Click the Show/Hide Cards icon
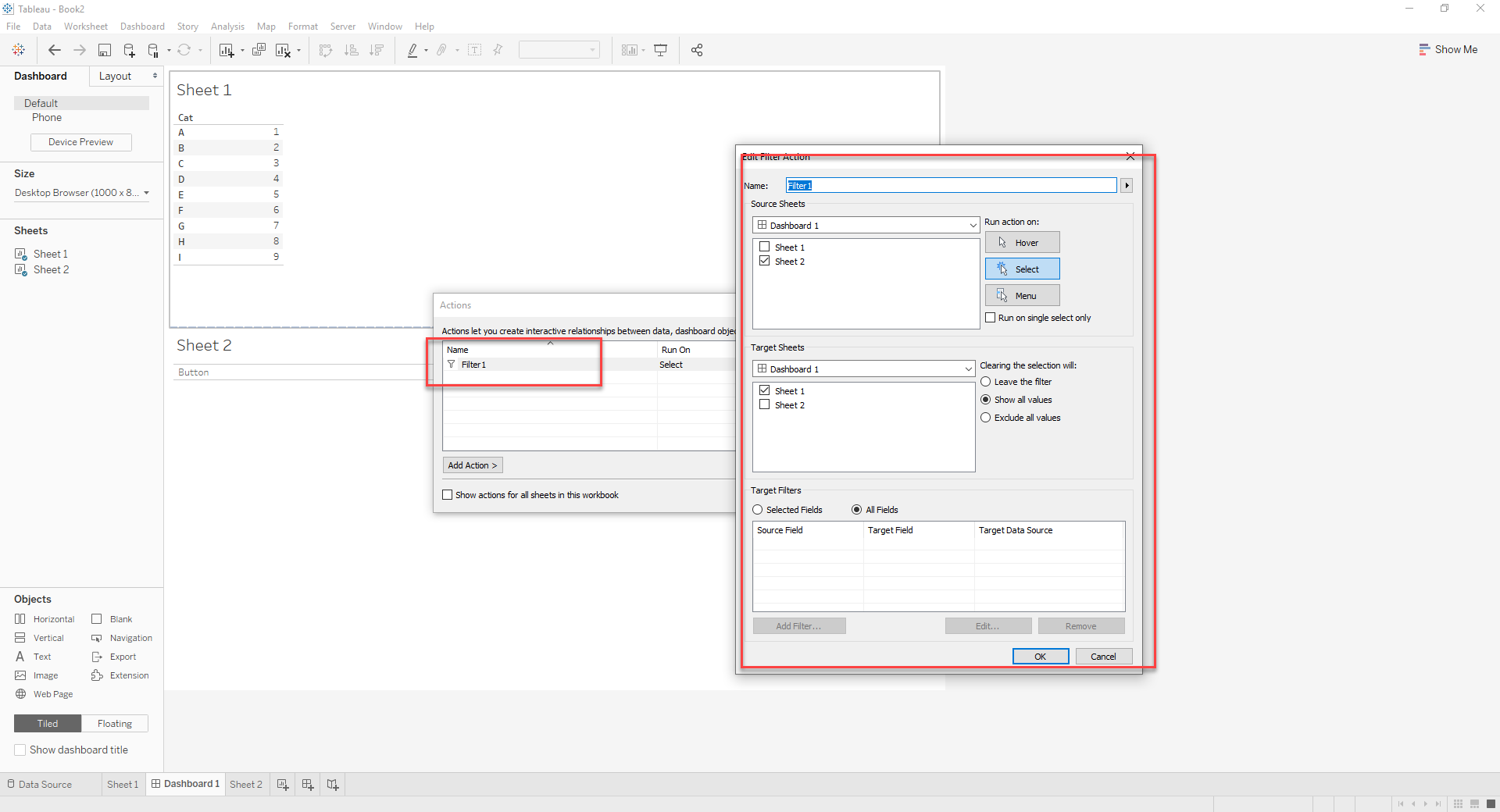Viewport: 1500px width, 812px height. pos(630,50)
